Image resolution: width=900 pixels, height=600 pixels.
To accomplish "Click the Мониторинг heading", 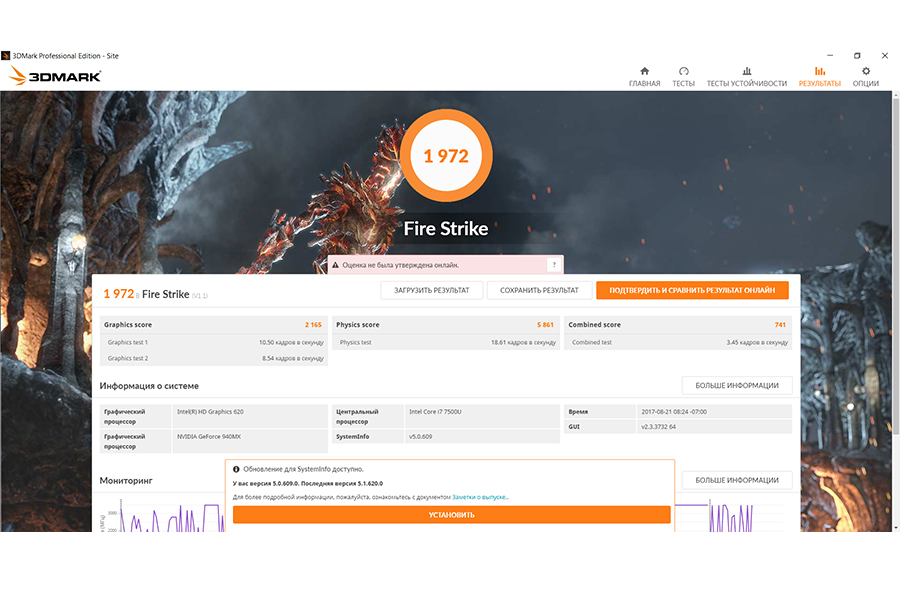I will [126, 481].
